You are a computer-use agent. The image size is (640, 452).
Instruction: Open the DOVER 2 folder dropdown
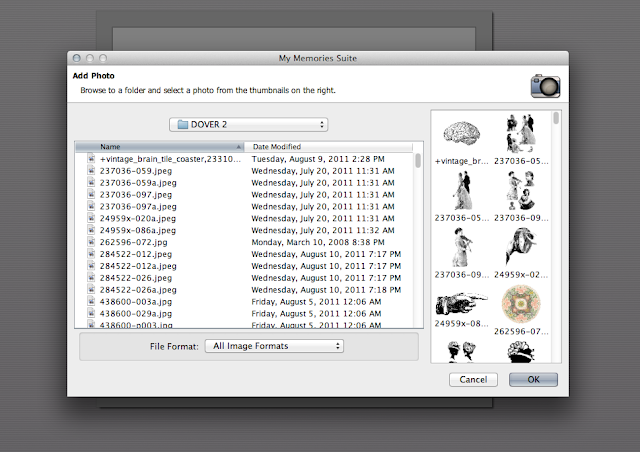click(x=248, y=125)
